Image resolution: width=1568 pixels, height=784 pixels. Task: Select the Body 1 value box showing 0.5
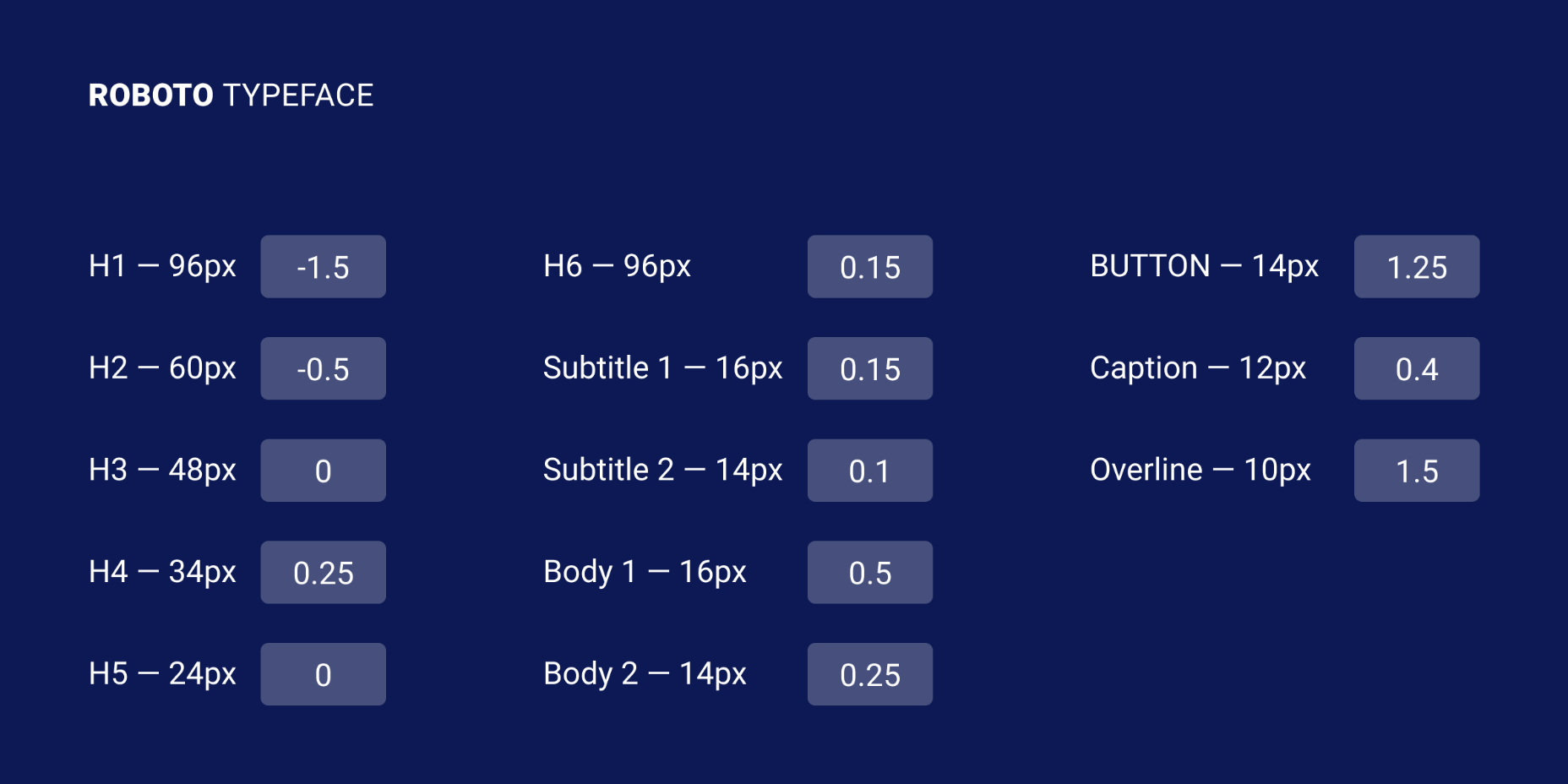[x=869, y=573]
